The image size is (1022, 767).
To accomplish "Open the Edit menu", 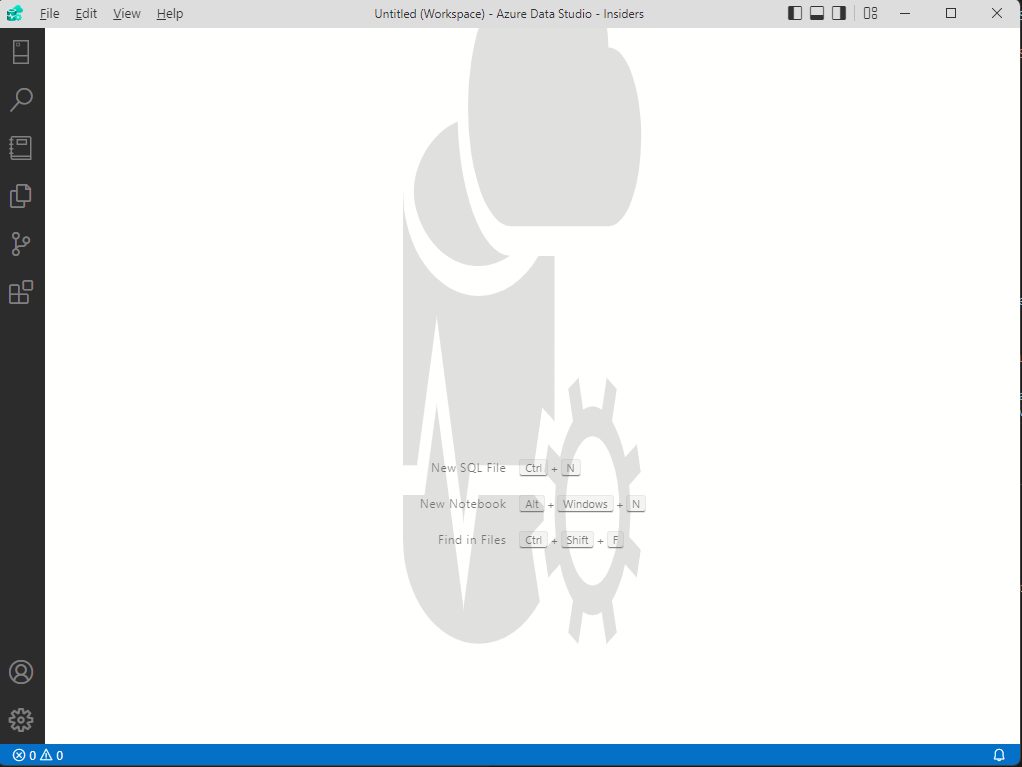I will [x=86, y=13].
